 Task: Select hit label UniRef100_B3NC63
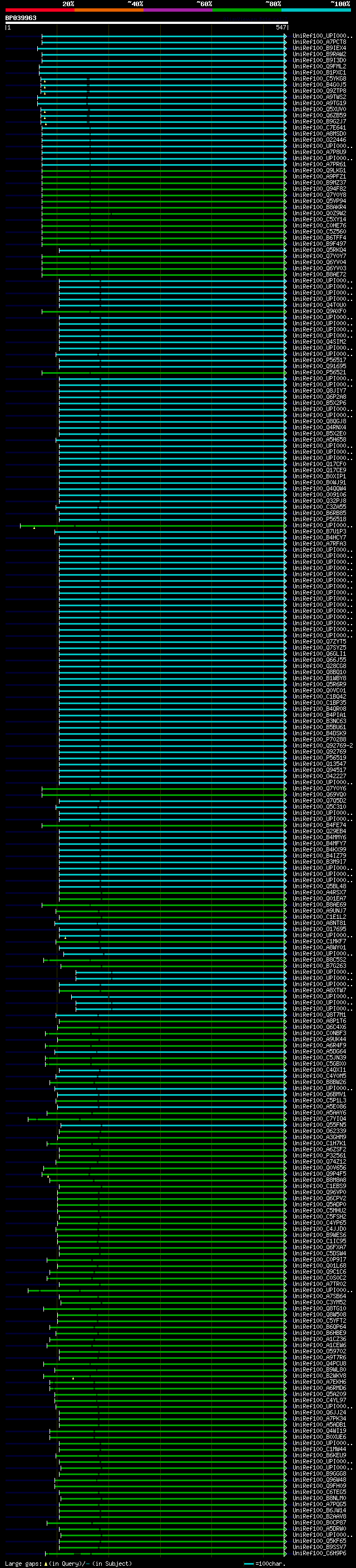pos(319,721)
